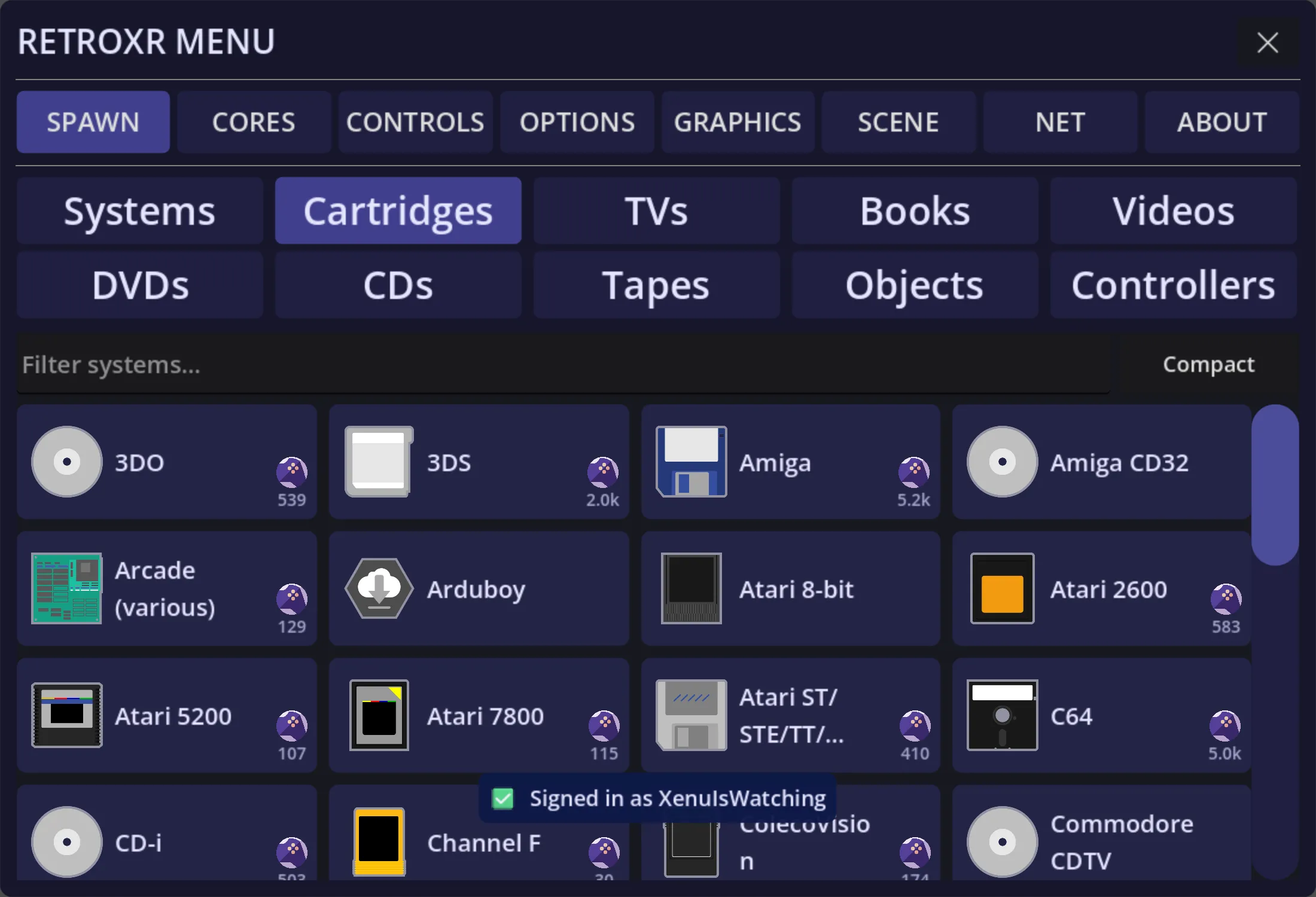The height and width of the screenshot is (897, 1316).
Task: Choose the TVs category
Action: pyautogui.click(x=657, y=210)
